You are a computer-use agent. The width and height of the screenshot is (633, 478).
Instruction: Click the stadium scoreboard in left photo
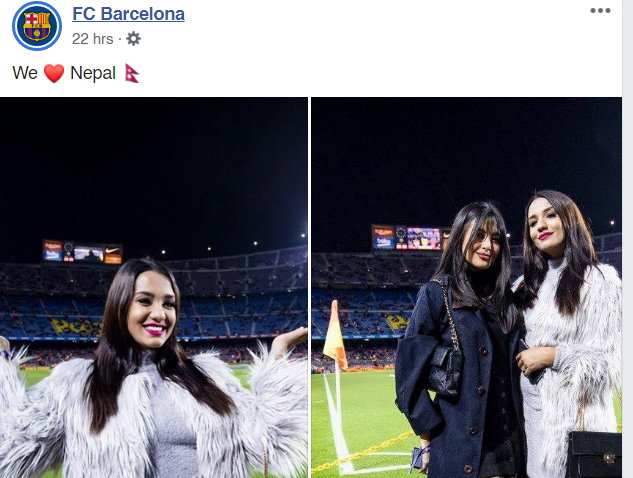point(83,252)
